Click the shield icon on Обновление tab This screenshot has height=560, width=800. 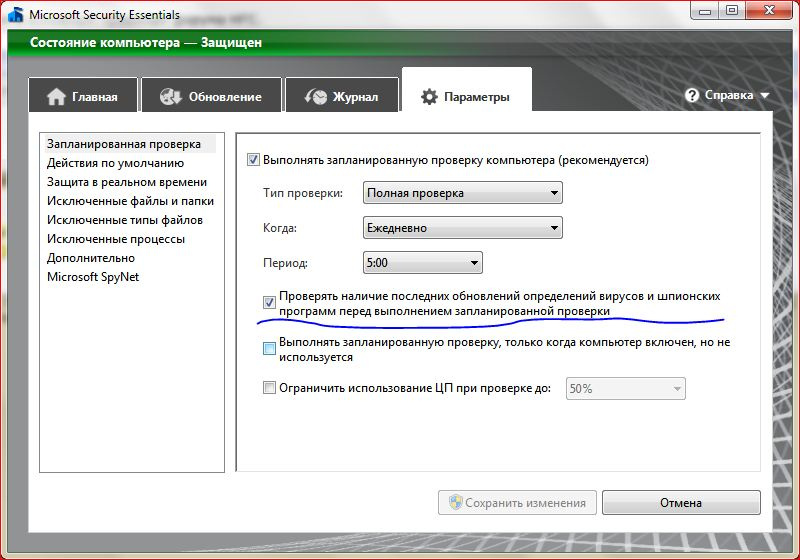pos(171,97)
